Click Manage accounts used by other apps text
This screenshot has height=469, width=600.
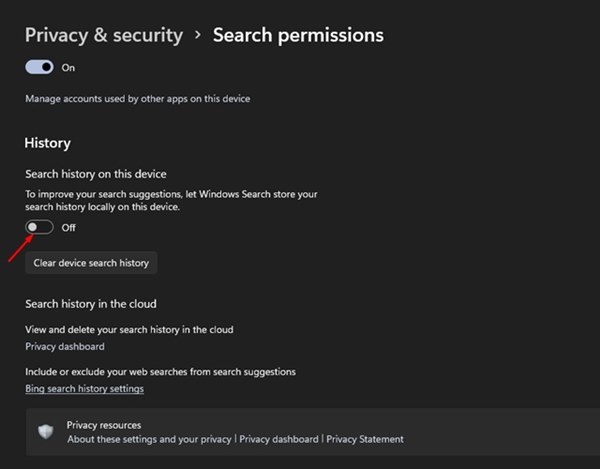[137, 98]
